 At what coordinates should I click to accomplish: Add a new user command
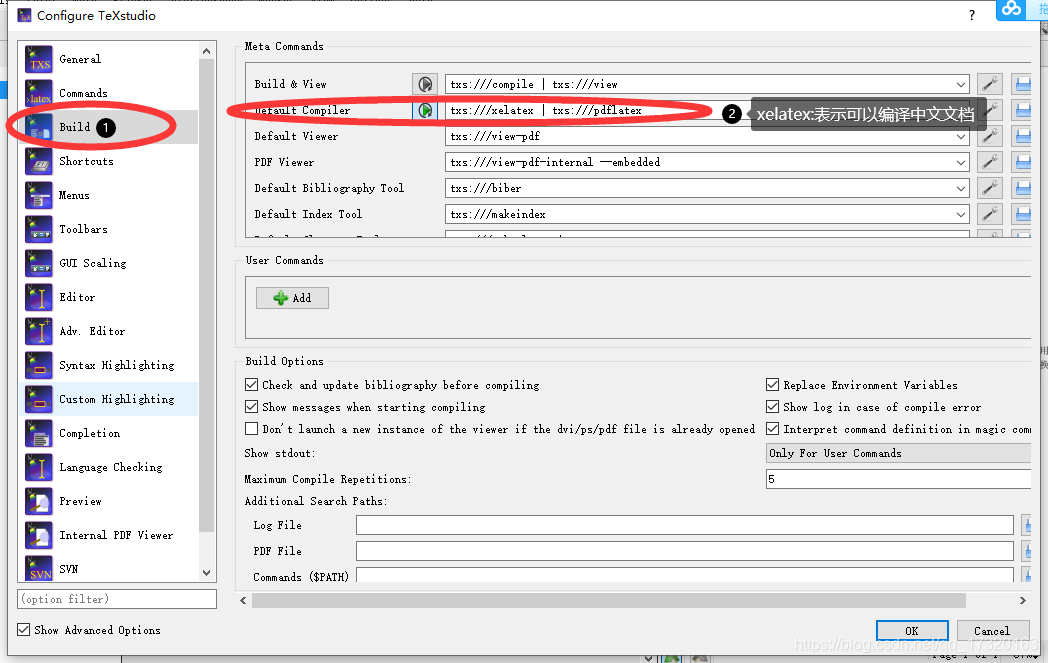(292, 298)
